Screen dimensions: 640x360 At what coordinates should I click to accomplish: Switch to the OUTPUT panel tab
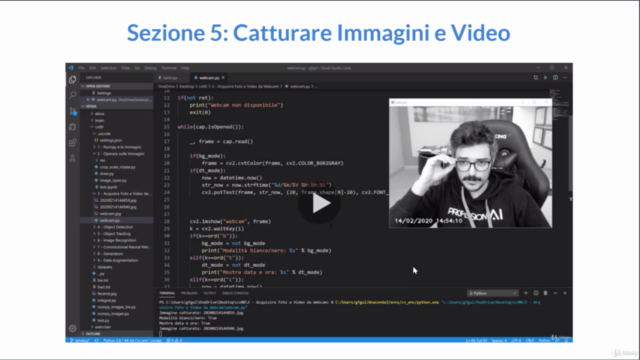click(210, 293)
